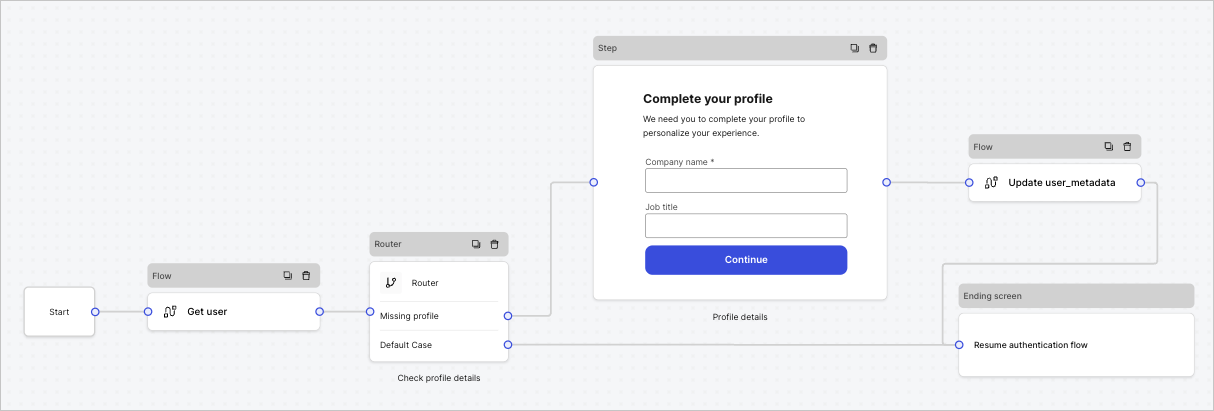Delete the Router node
The width and height of the screenshot is (1214, 411).
click(494, 244)
